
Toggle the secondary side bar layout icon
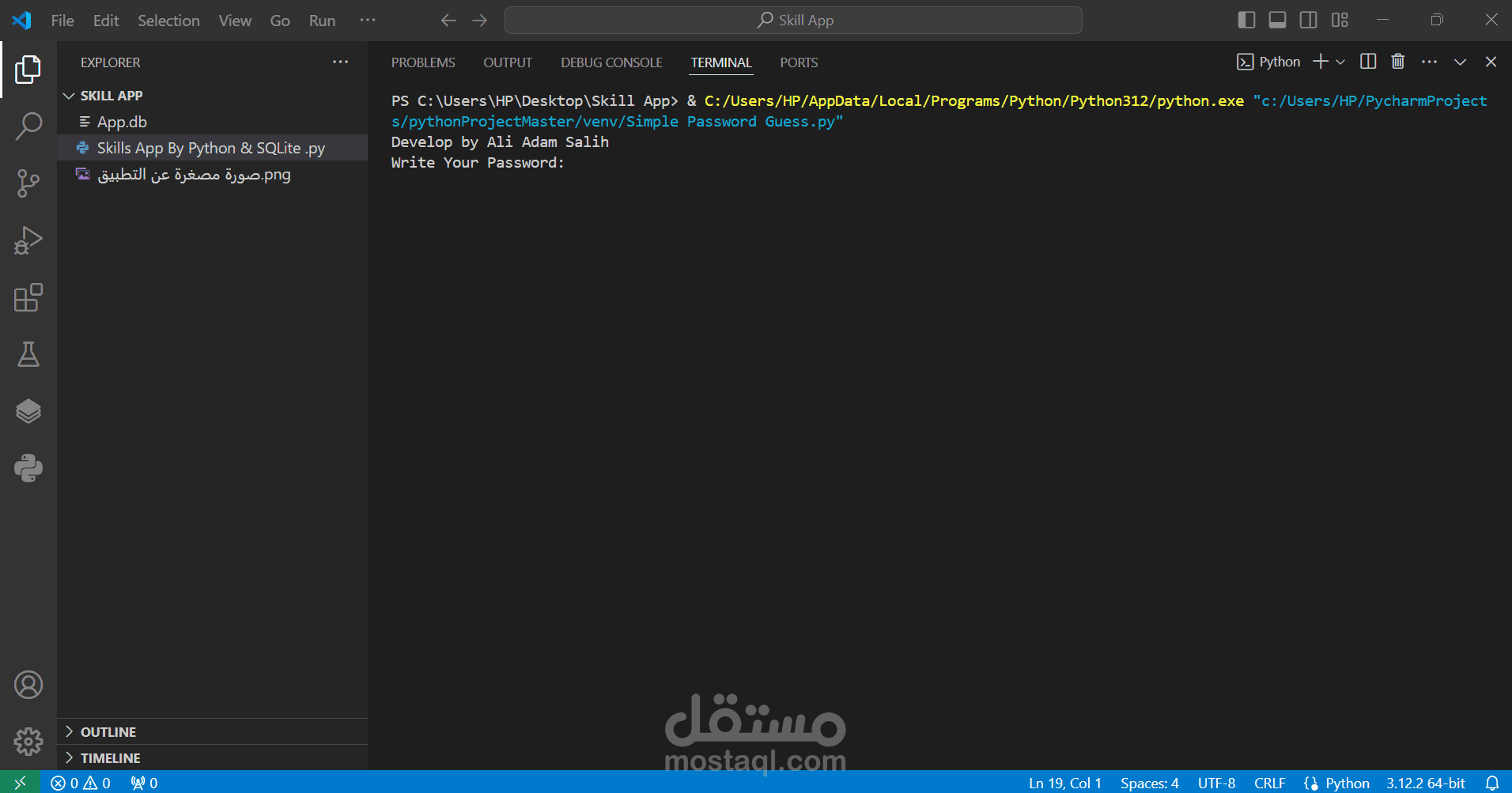(x=1309, y=20)
